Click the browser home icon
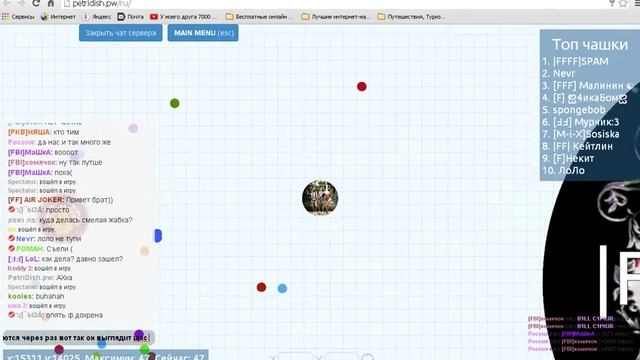The width and height of the screenshot is (640, 360). click(51, 3)
